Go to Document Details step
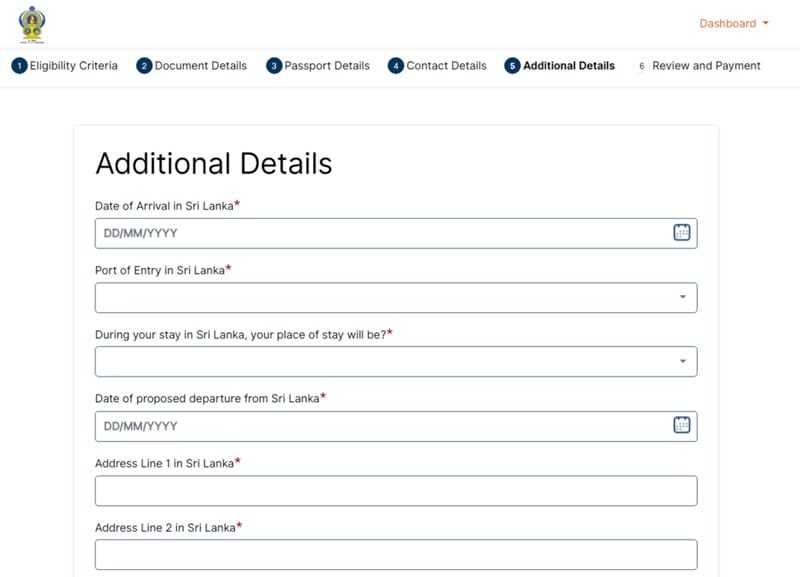The width and height of the screenshot is (800, 577). coord(201,66)
